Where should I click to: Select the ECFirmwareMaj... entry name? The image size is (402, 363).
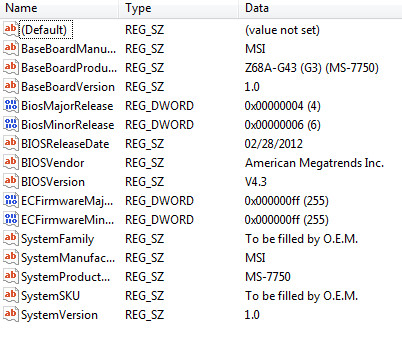(x=67, y=201)
